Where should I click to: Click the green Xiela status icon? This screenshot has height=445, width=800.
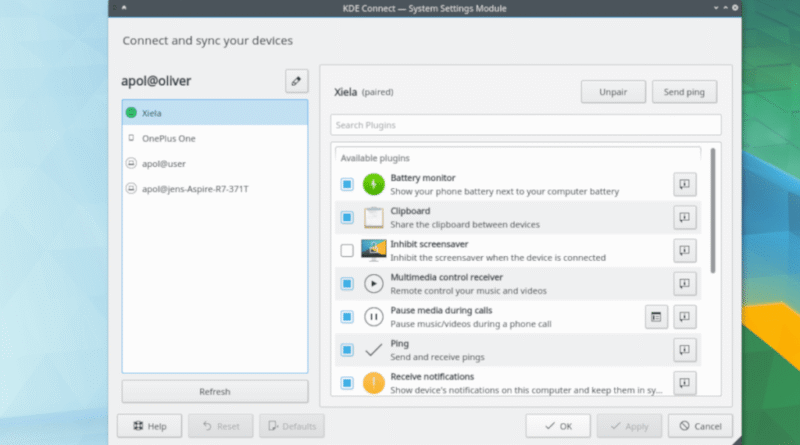[x=131, y=112]
